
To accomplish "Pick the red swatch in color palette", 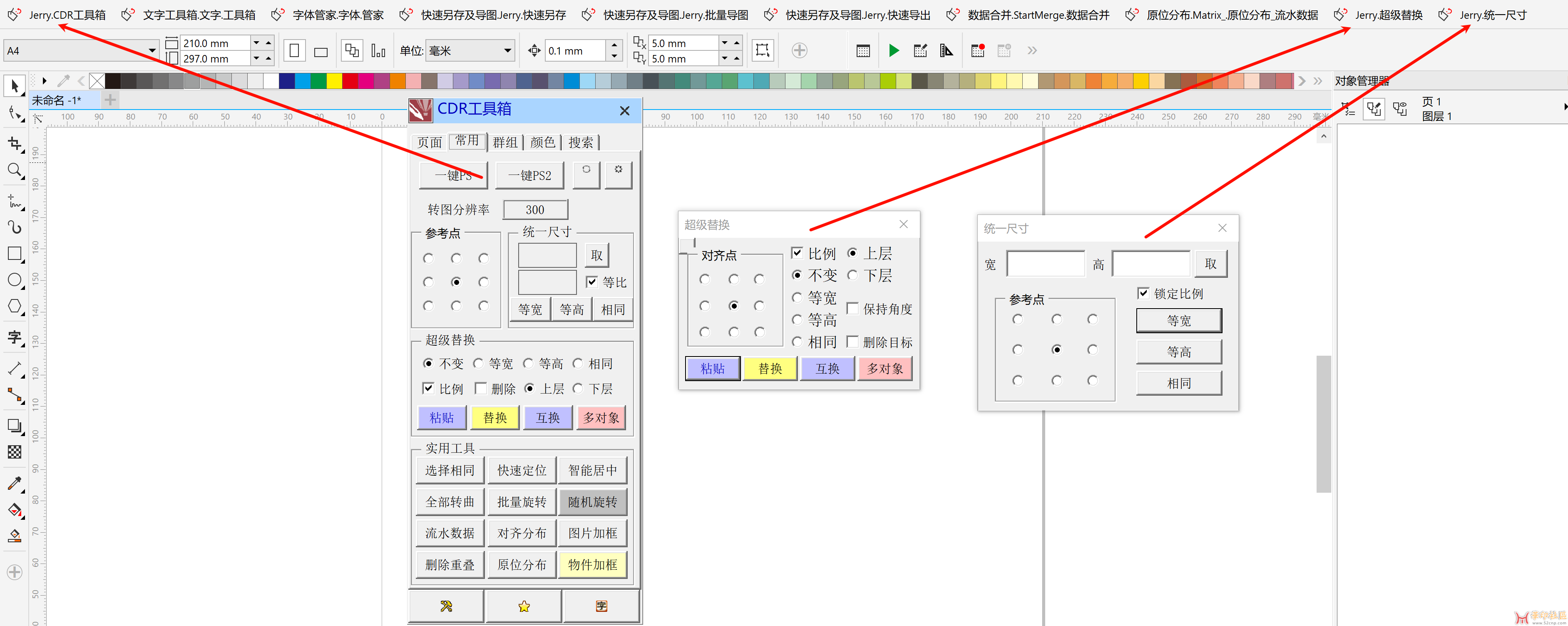I will (350, 80).
